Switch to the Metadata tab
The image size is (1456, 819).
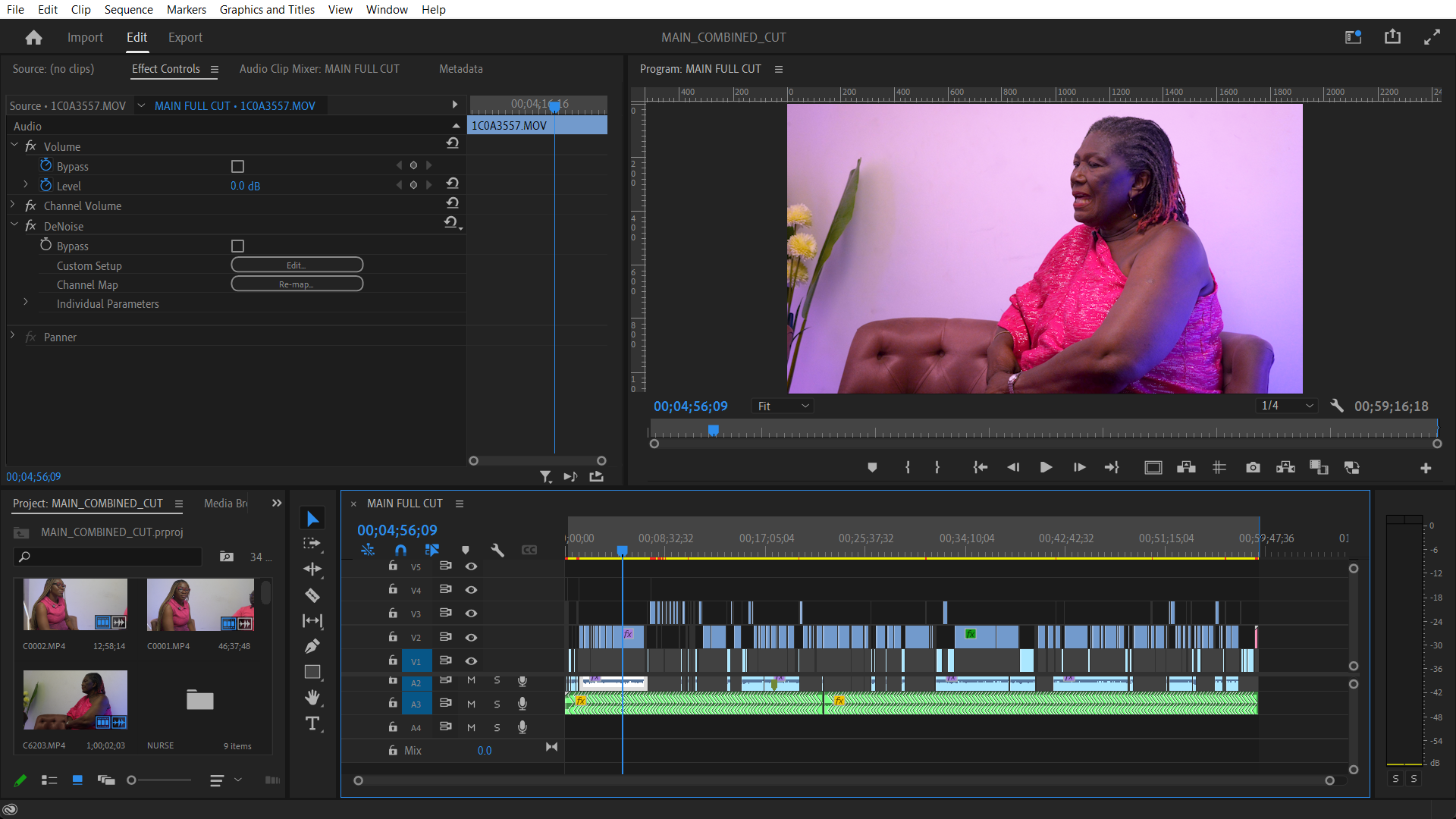[x=460, y=68]
